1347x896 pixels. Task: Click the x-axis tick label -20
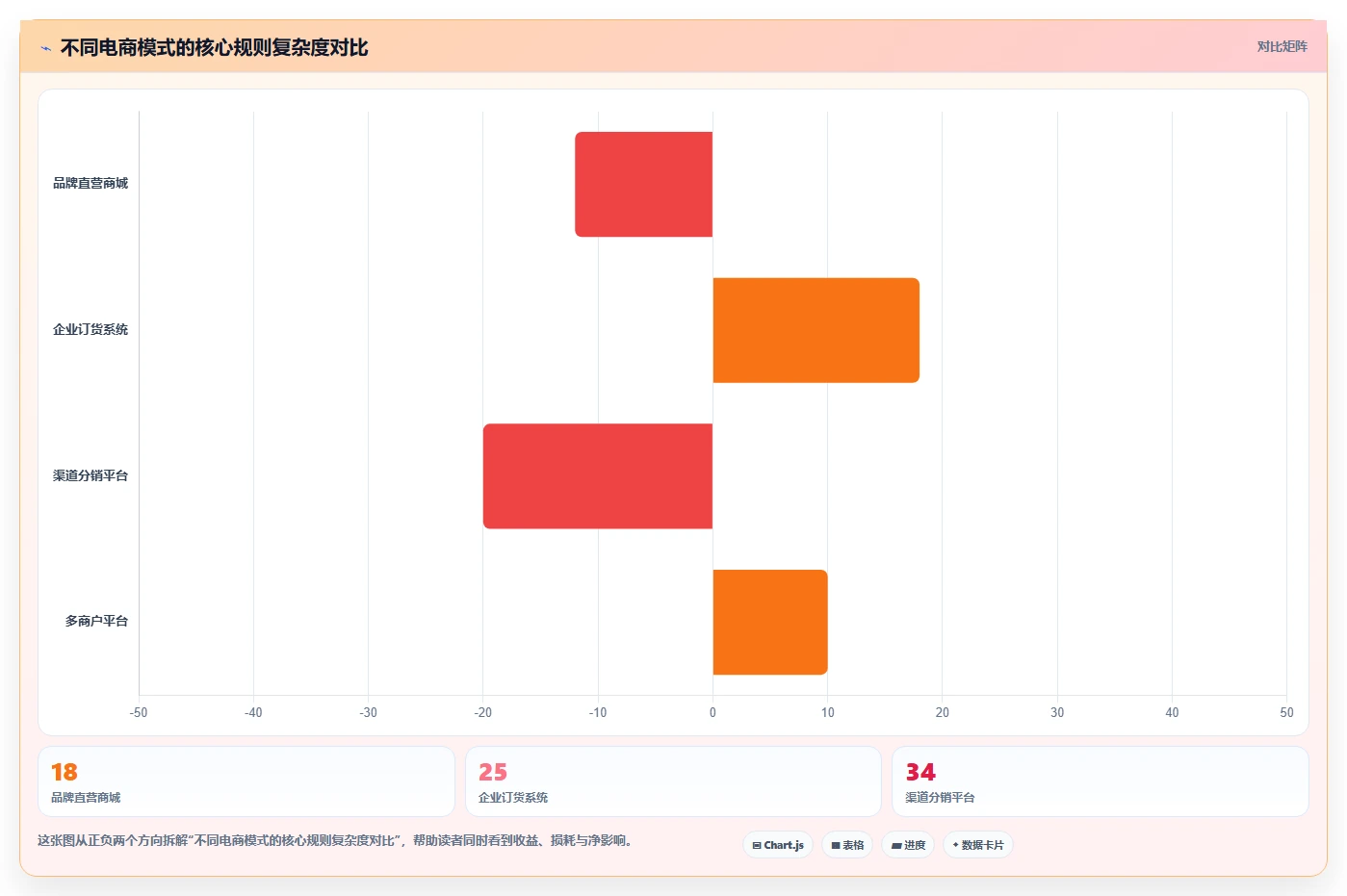pyautogui.click(x=483, y=713)
